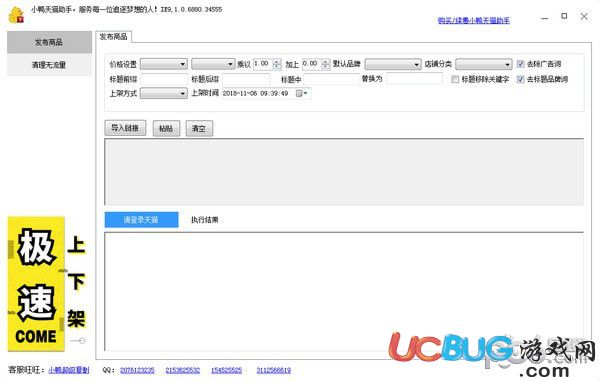Minimize the application window
The image size is (600, 381).
point(545,17)
